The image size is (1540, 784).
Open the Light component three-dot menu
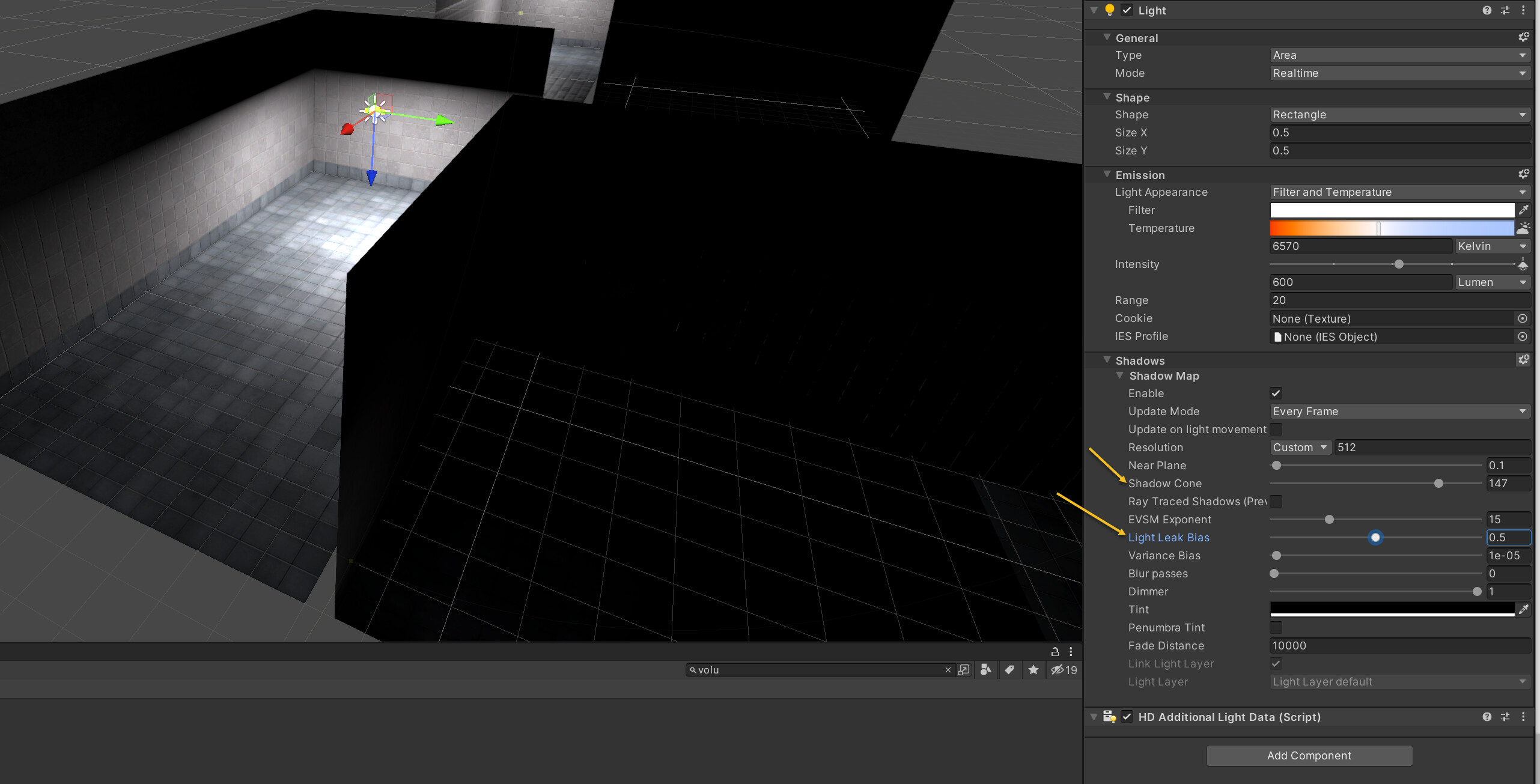1523,10
